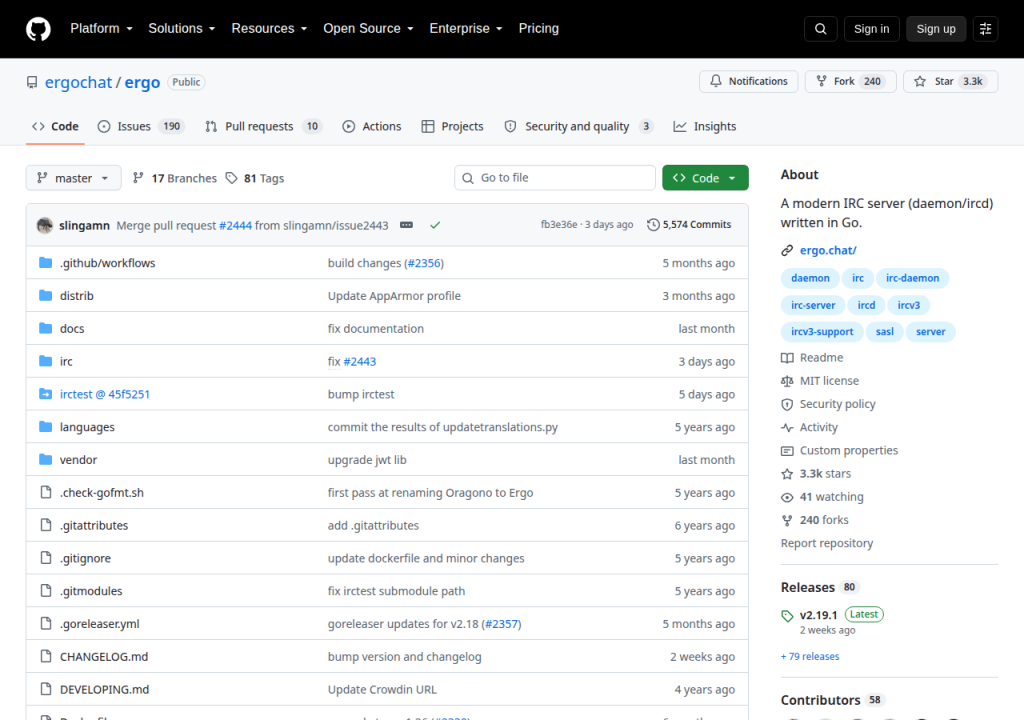Open Security policy sidebar link
Image resolution: width=1024 pixels, height=720 pixels.
click(828, 404)
